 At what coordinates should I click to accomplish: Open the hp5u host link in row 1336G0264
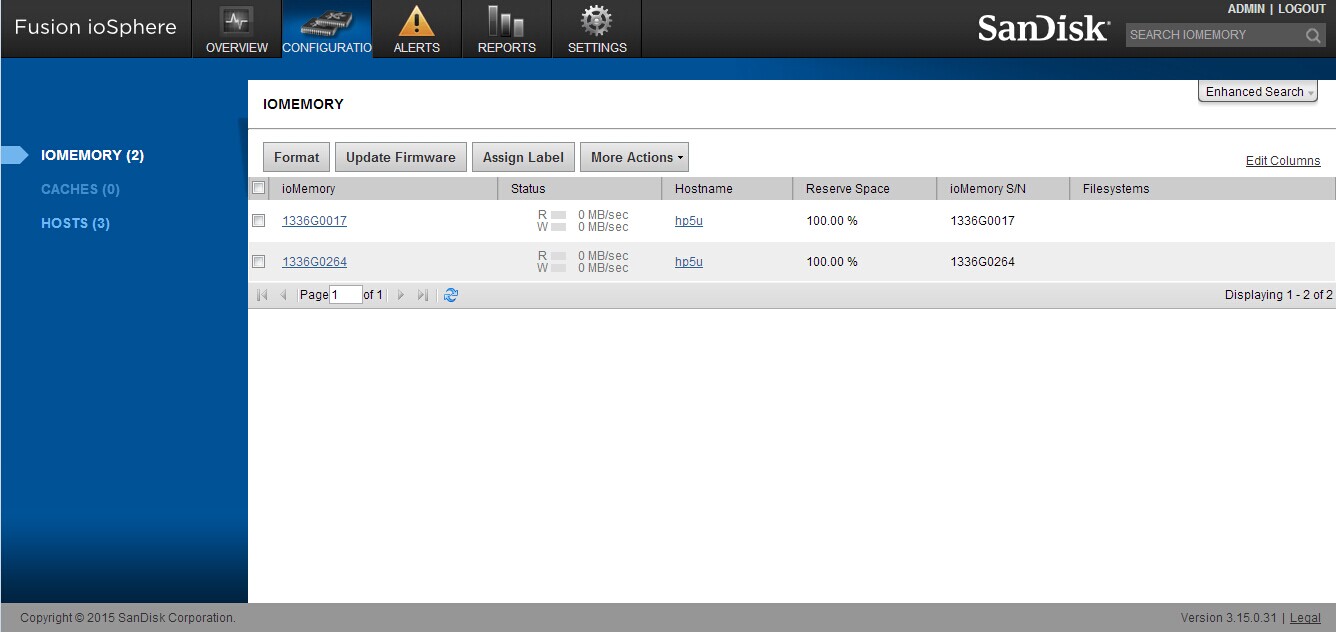[689, 262]
